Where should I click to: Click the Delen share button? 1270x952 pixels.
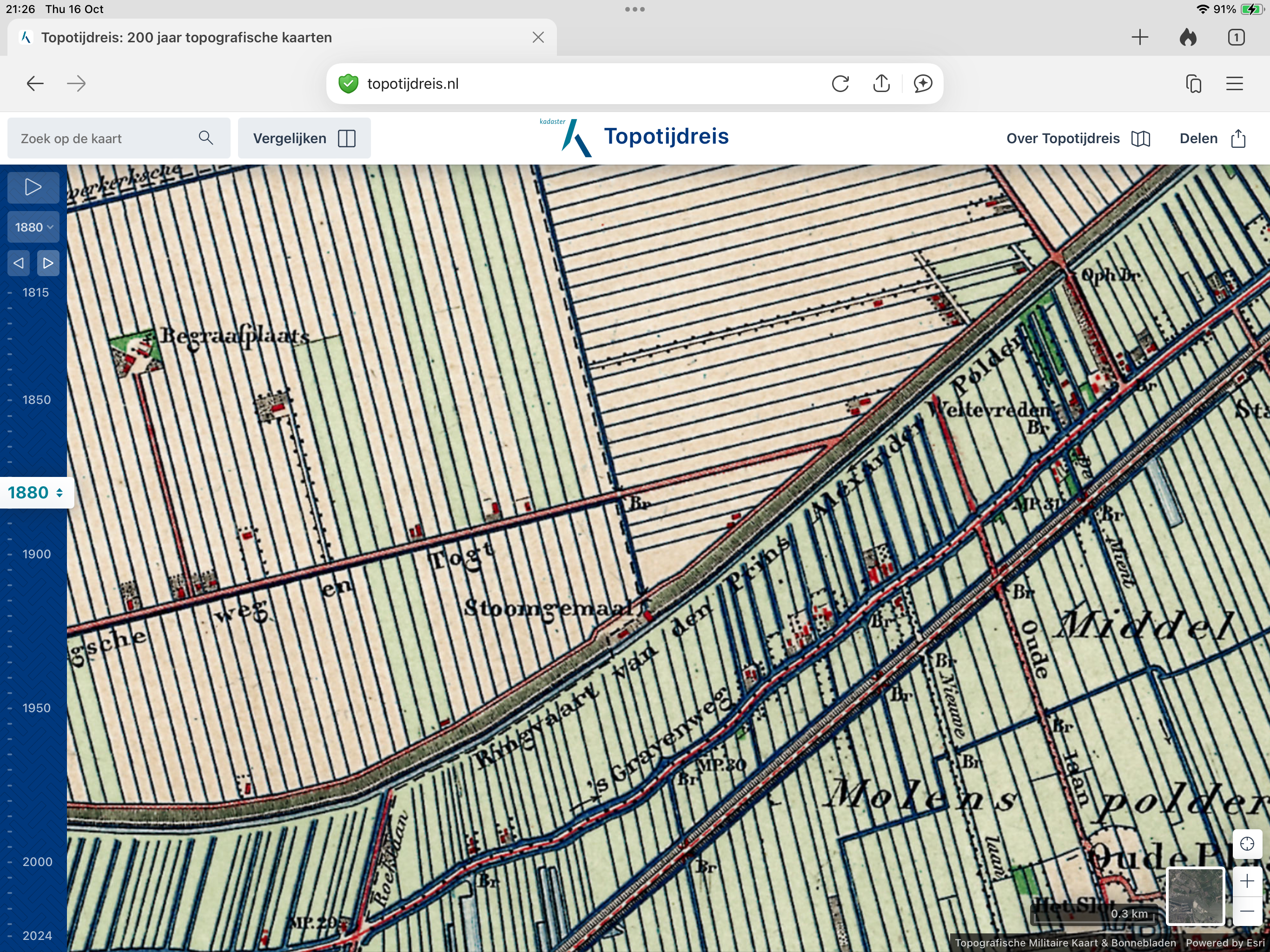(1212, 139)
